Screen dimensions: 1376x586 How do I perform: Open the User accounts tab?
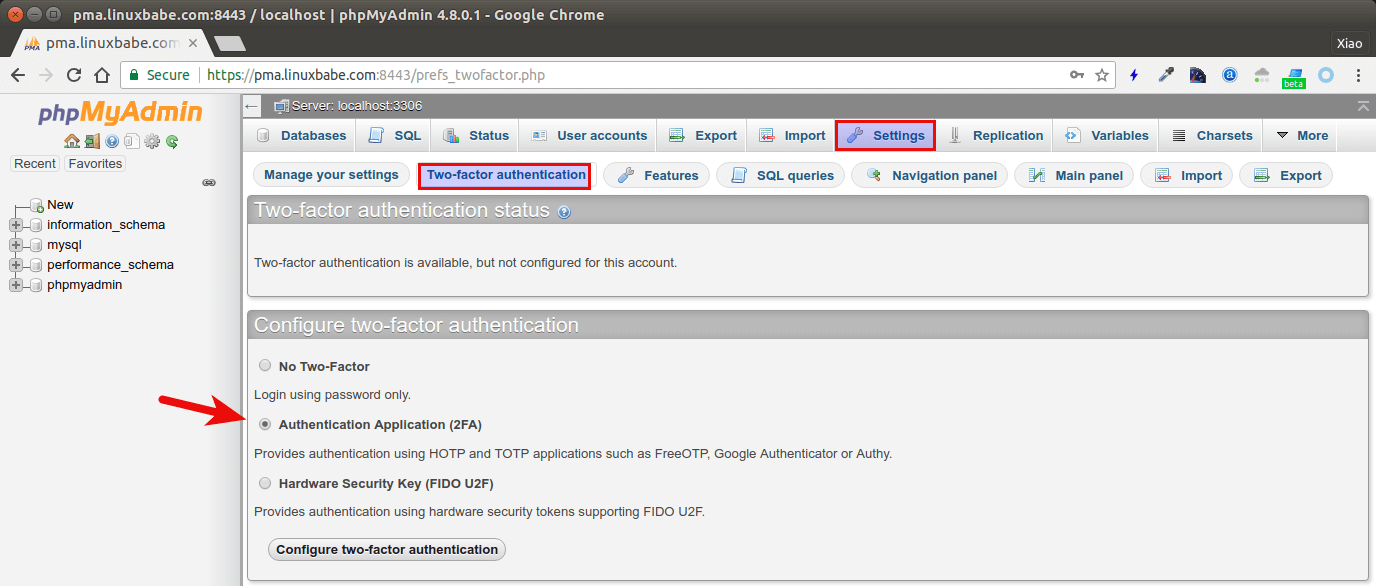click(x=589, y=136)
